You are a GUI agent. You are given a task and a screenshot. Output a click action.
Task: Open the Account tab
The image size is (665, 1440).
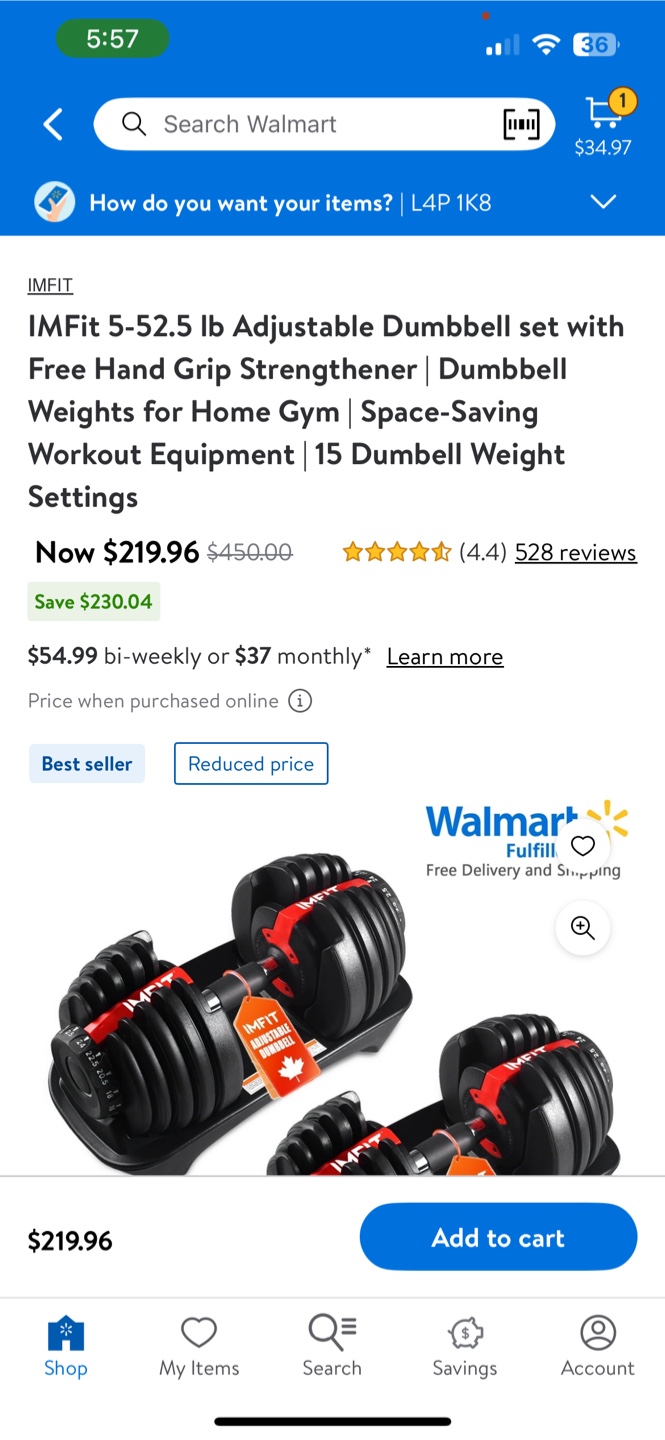pos(598,1347)
